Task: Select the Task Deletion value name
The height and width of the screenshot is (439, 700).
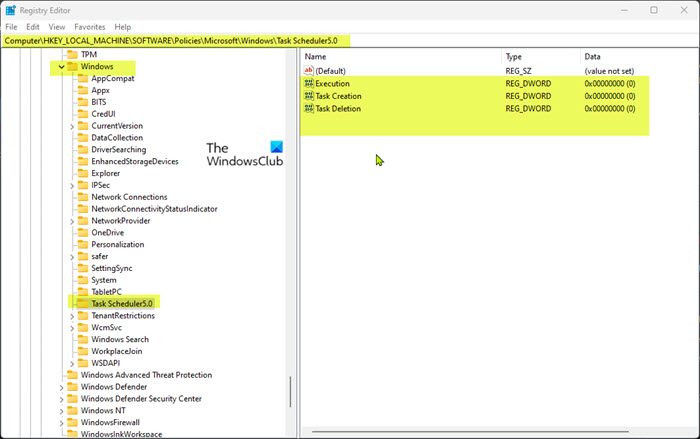Action: click(338, 109)
